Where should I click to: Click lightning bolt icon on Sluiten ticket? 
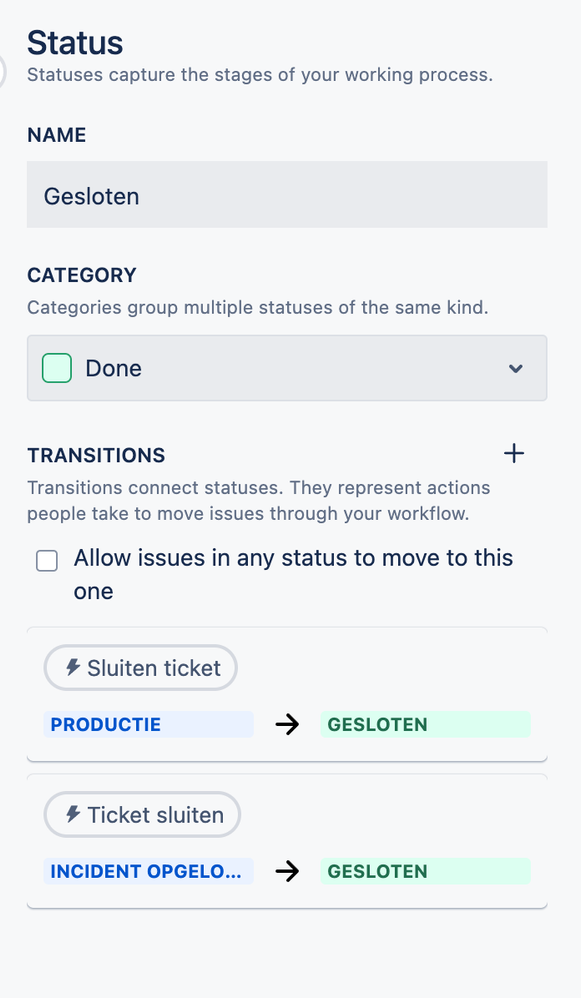(x=73, y=667)
